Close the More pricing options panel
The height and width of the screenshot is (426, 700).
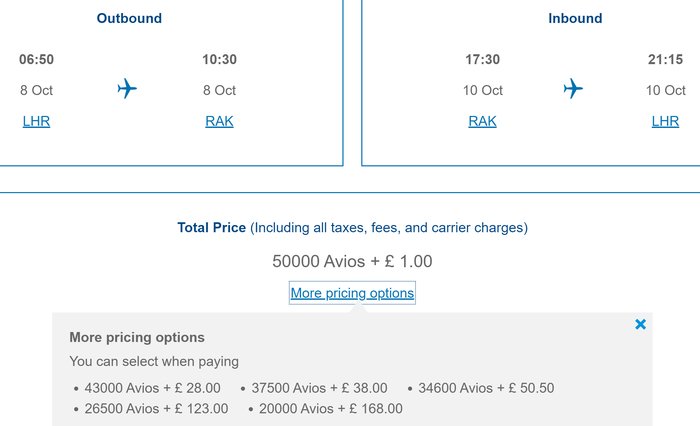(640, 325)
